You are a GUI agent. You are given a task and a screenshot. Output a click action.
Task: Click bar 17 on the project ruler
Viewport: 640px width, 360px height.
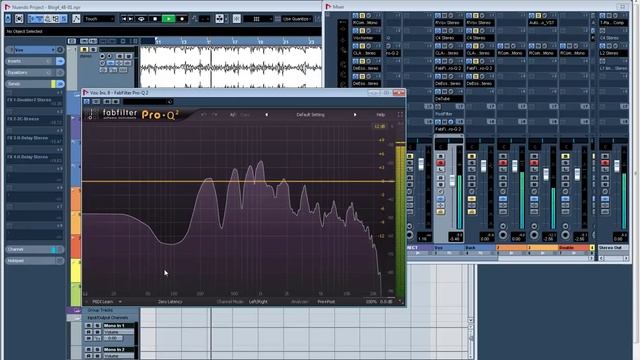pyautogui.click(x=235, y=42)
